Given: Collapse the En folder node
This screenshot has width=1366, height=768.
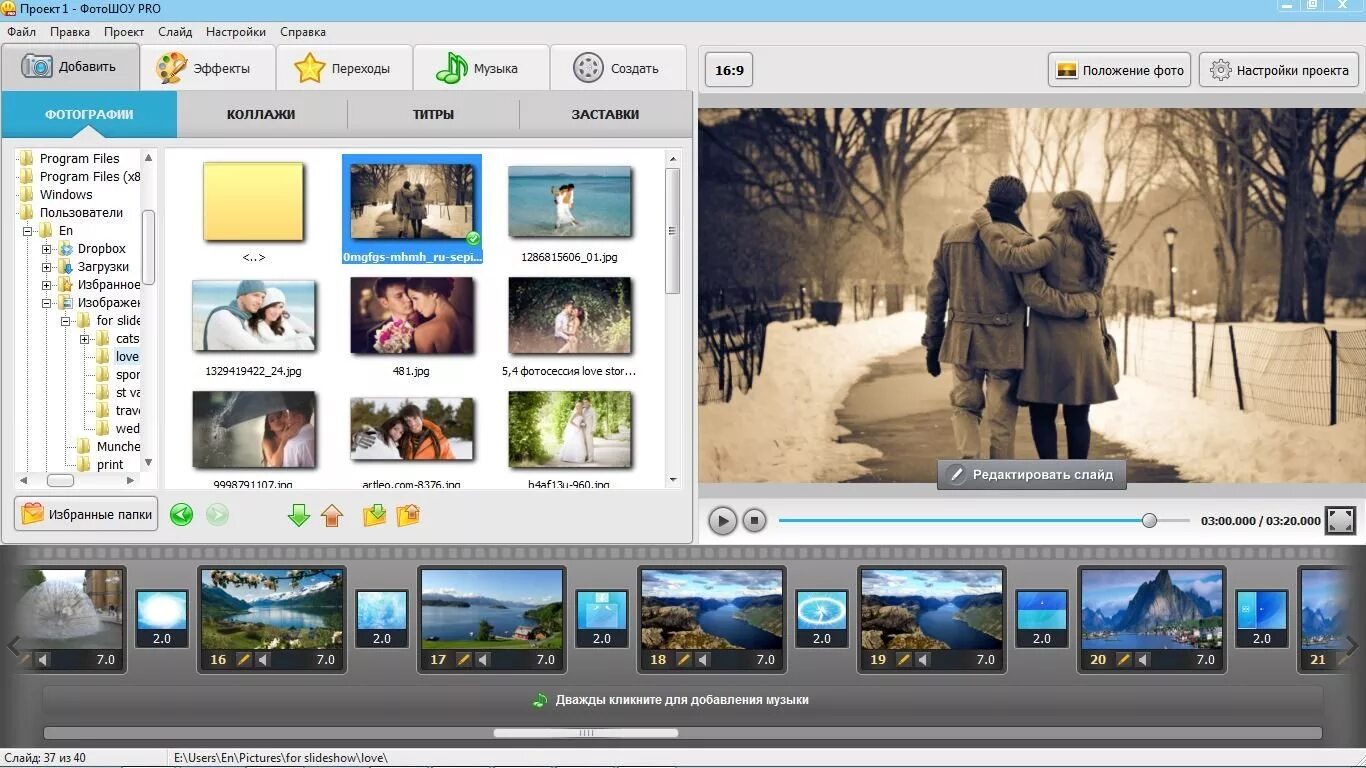Looking at the screenshot, I should [x=29, y=231].
